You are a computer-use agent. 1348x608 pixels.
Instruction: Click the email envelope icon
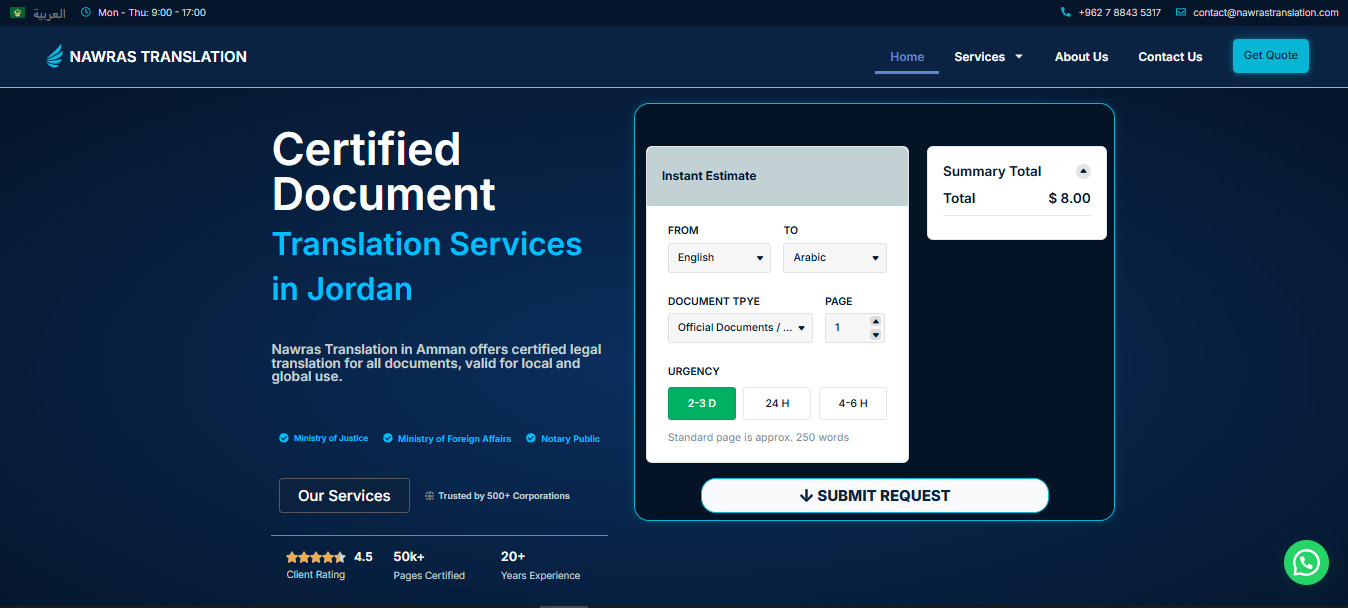click(1181, 13)
